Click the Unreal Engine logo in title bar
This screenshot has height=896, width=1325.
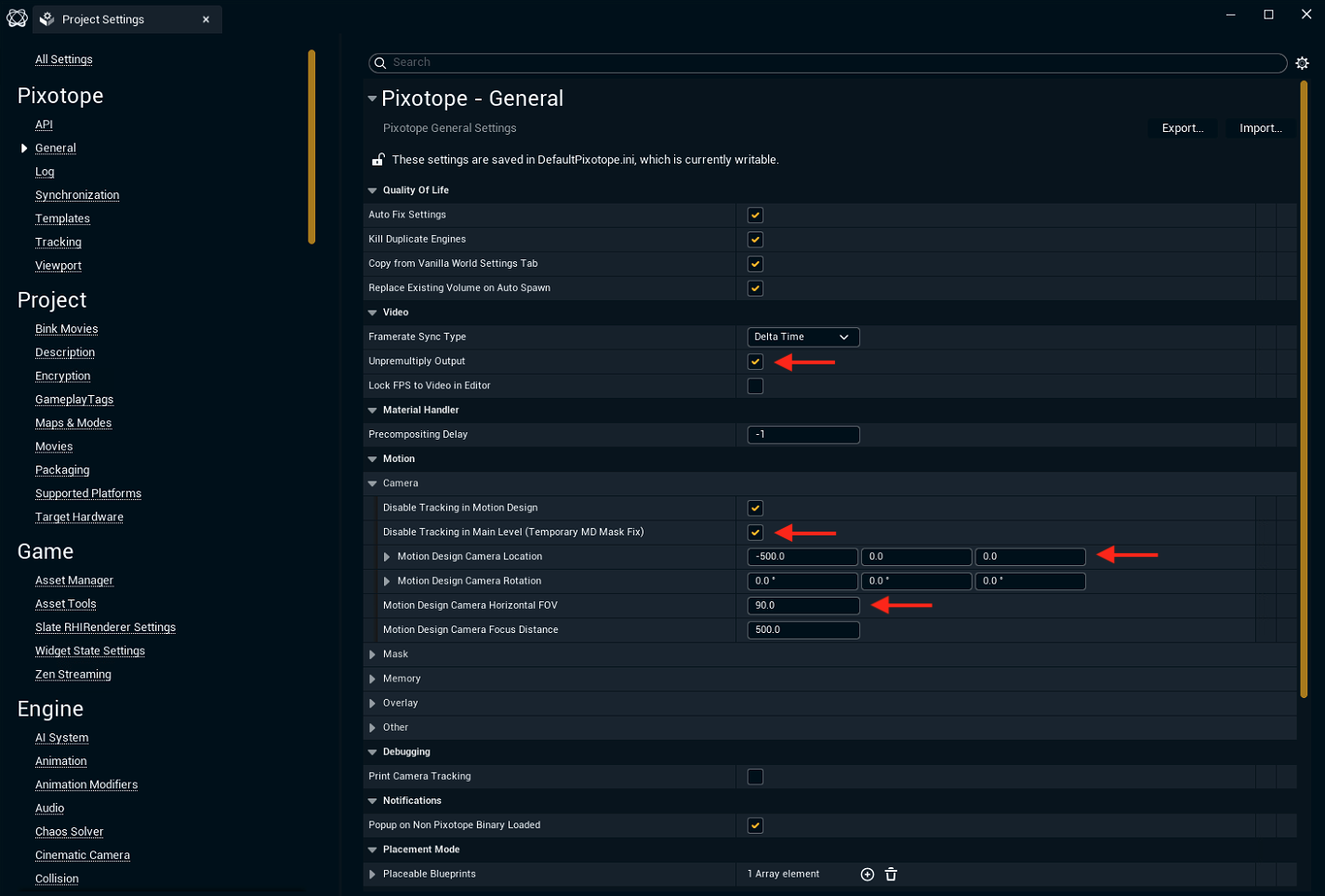[17, 19]
